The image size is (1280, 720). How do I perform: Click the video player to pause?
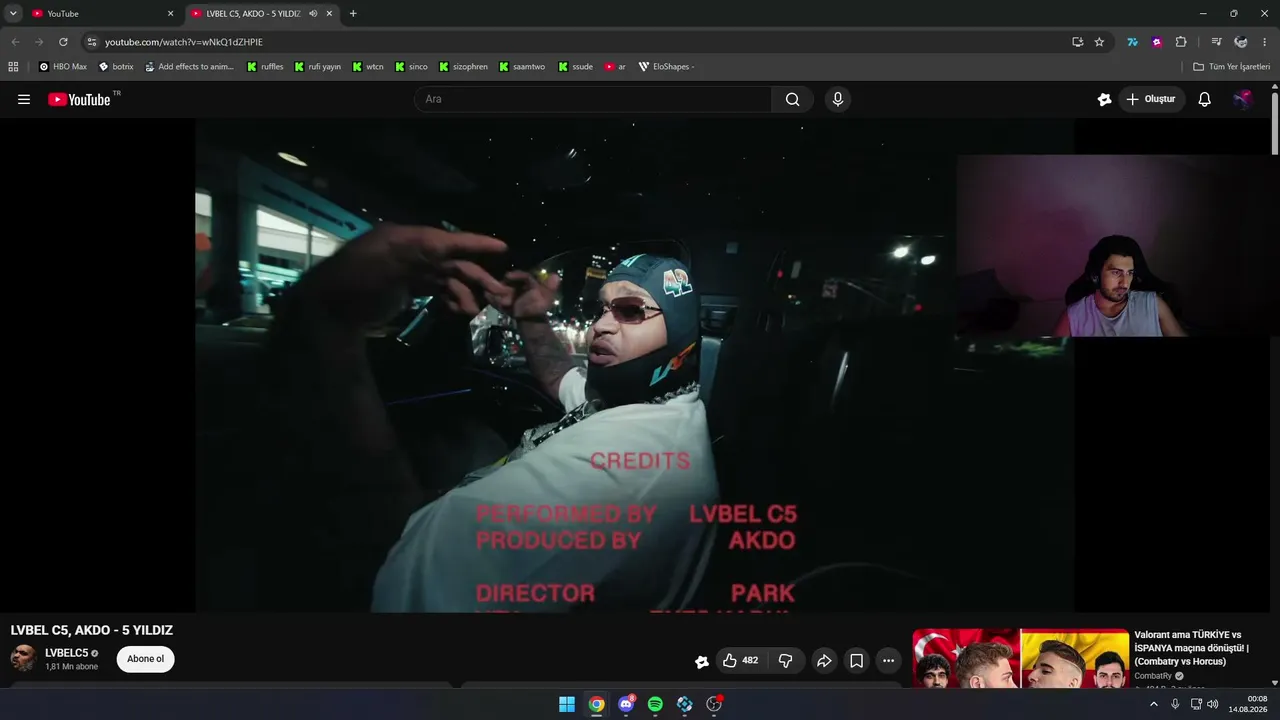click(x=634, y=365)
